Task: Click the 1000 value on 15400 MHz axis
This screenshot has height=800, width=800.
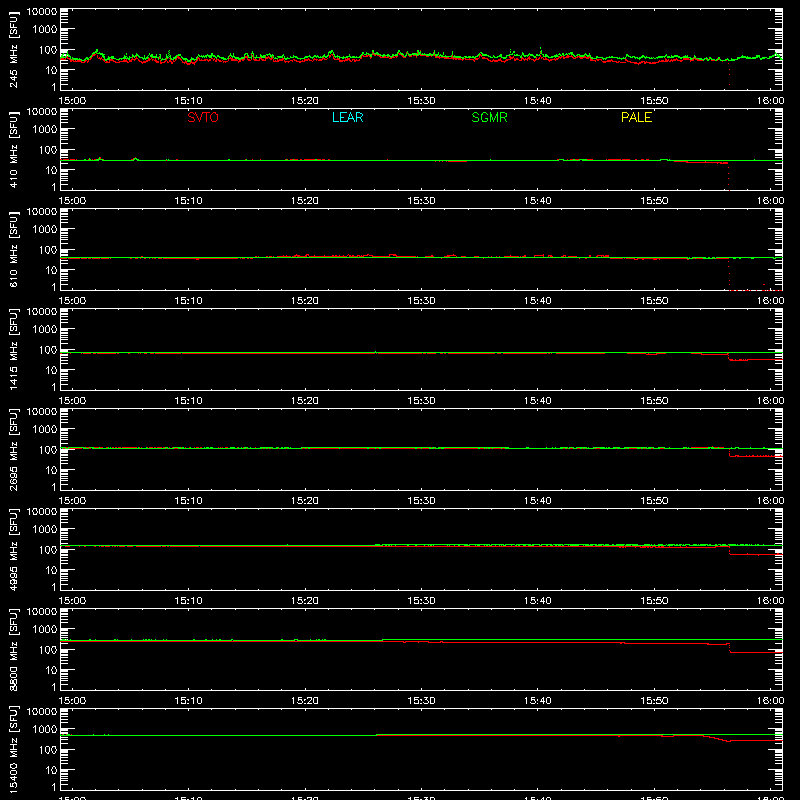Action: coord(45,730)
